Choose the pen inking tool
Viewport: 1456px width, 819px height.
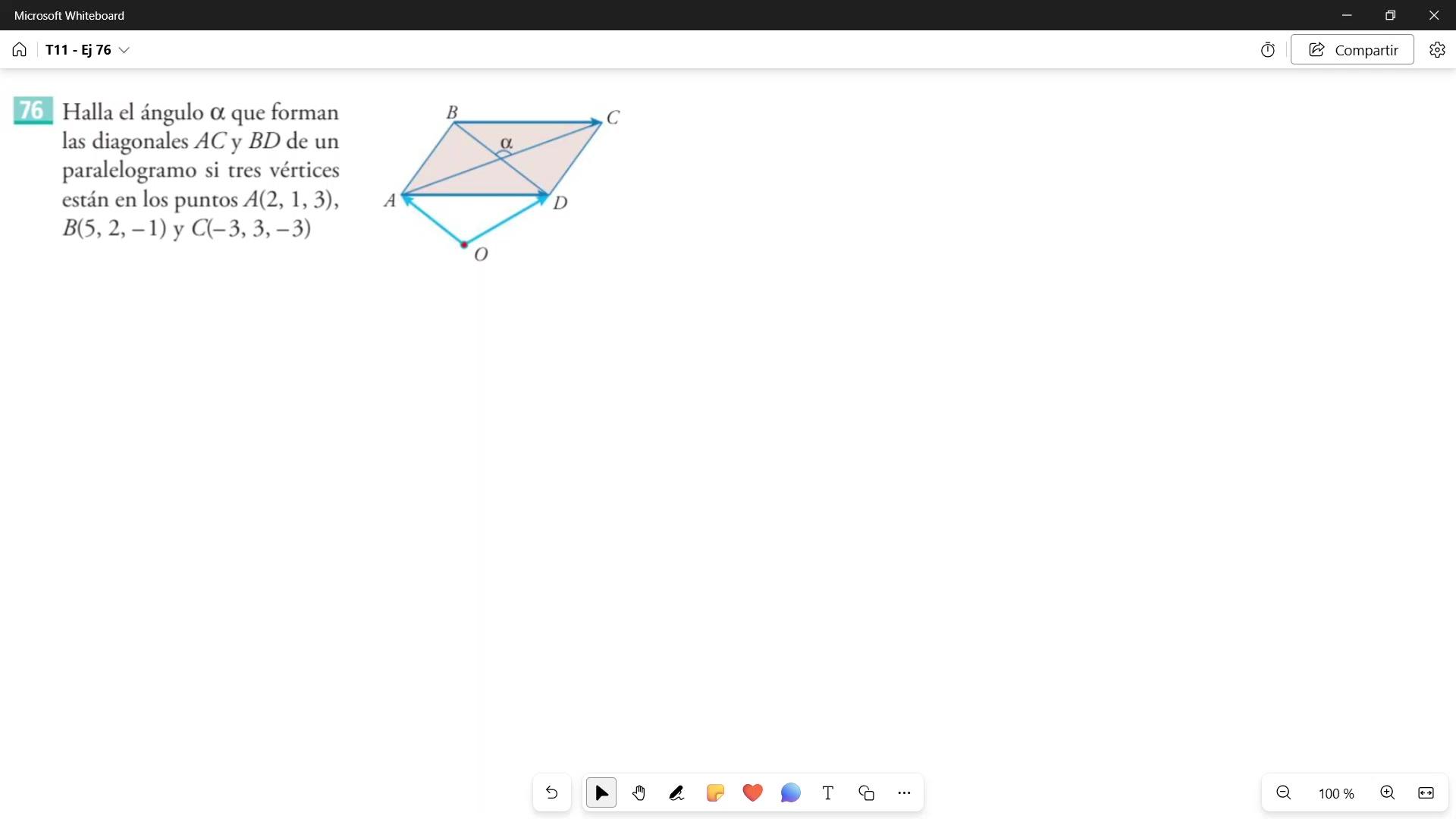point(676,793)
